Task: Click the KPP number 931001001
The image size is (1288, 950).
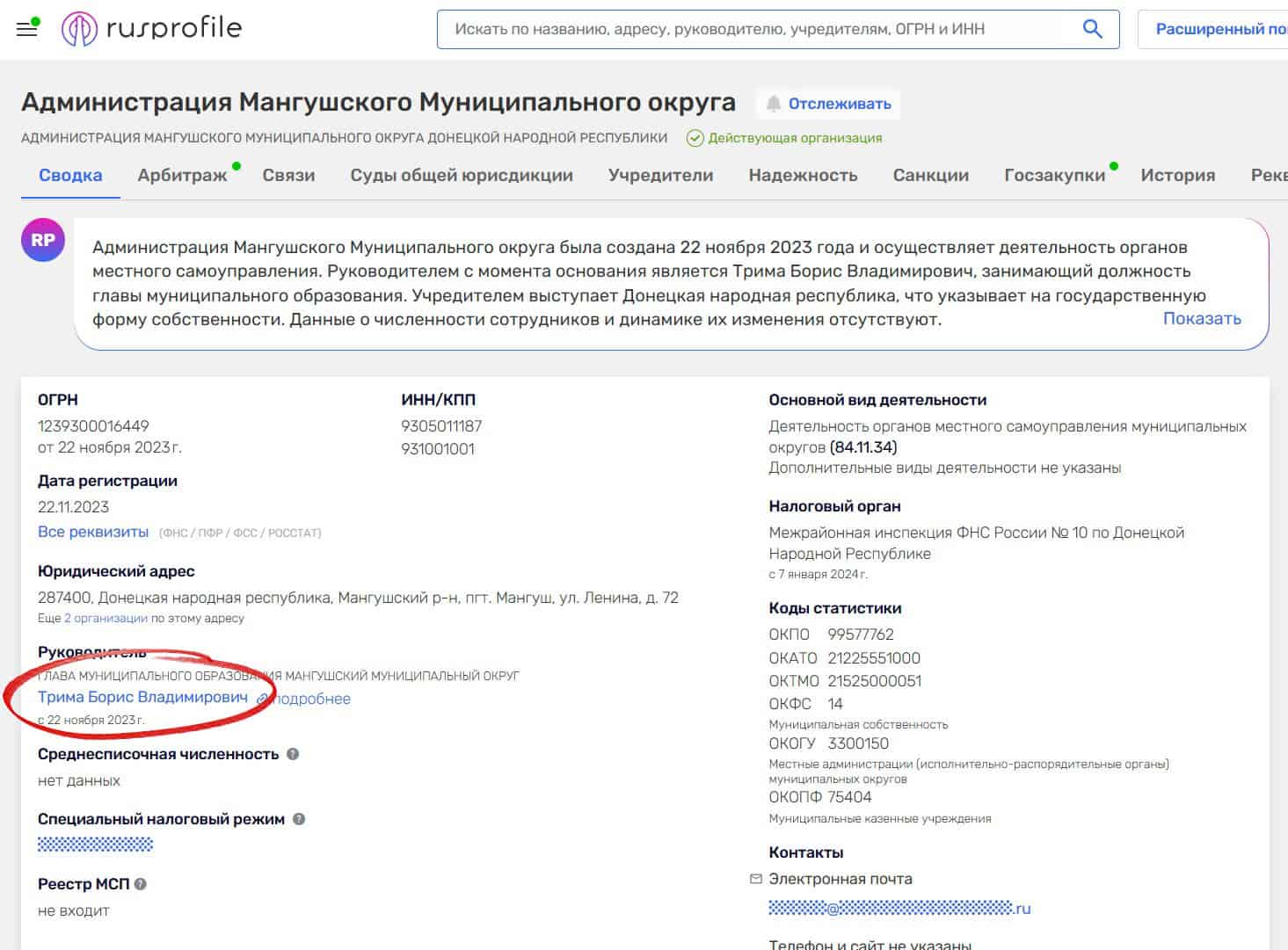Action: (x=438, y=449)
